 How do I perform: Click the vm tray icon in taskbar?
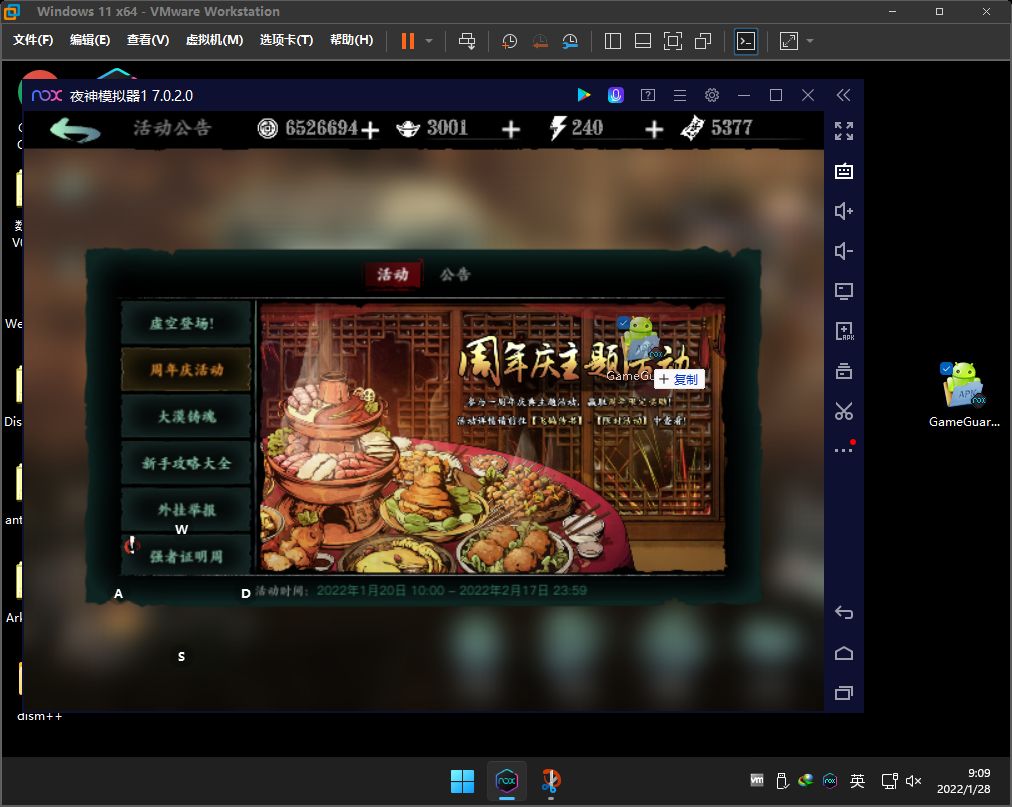(x=757, y=781)
